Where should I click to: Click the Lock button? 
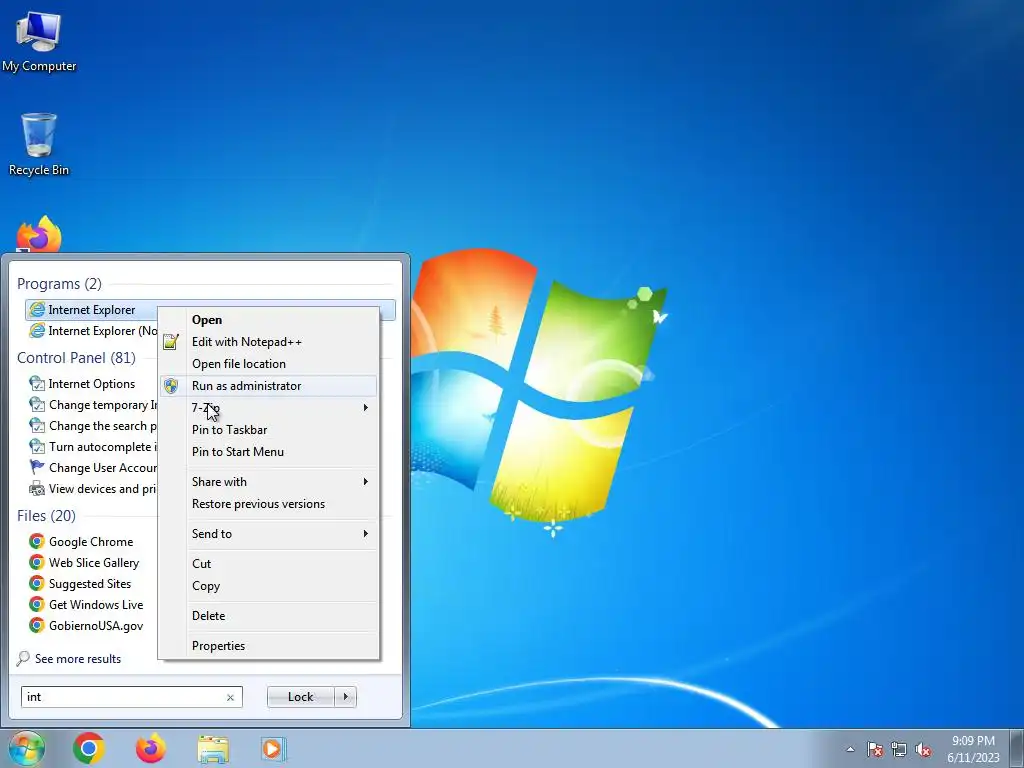pyautogui.click(x=300, y=697)
